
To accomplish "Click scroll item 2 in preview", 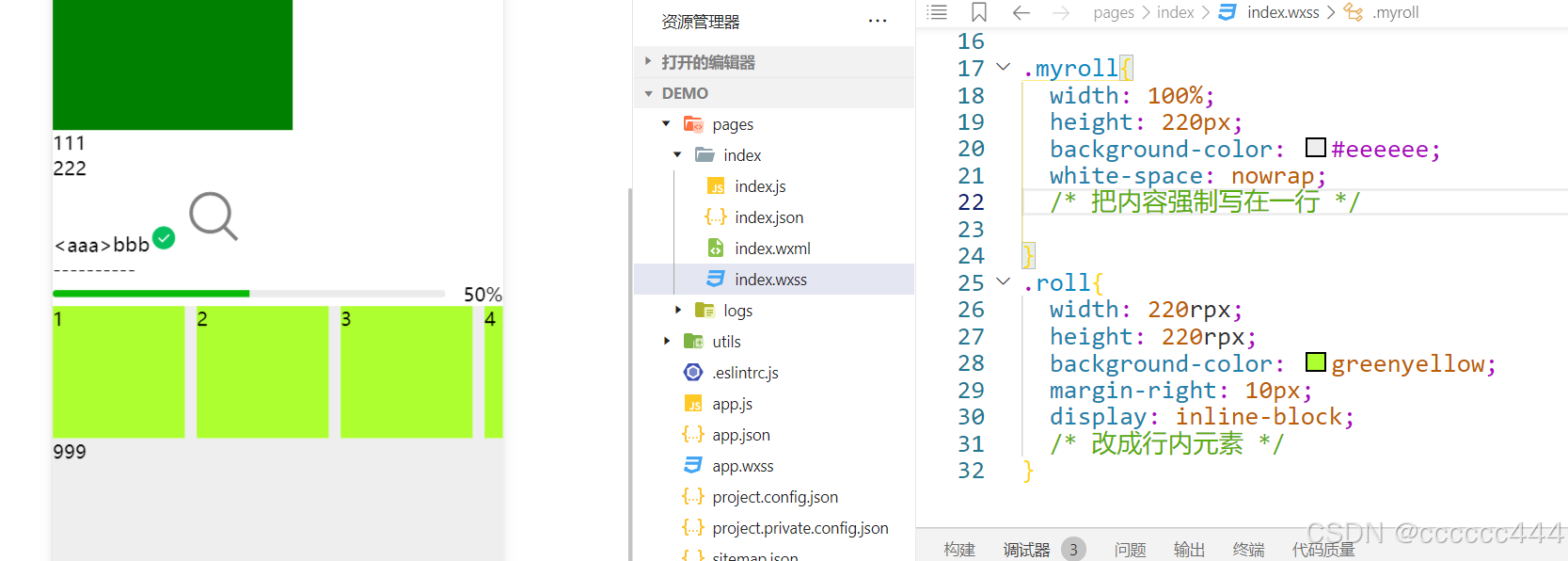I will pos(262,372).
